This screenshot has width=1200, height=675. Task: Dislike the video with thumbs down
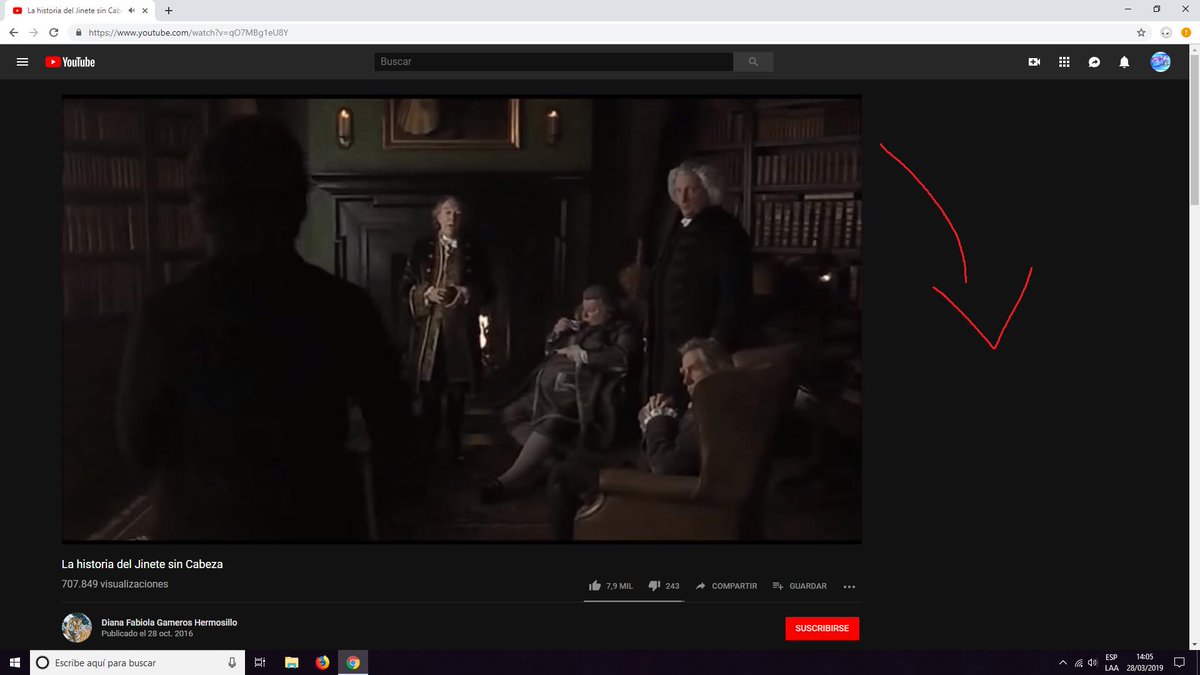664,586
